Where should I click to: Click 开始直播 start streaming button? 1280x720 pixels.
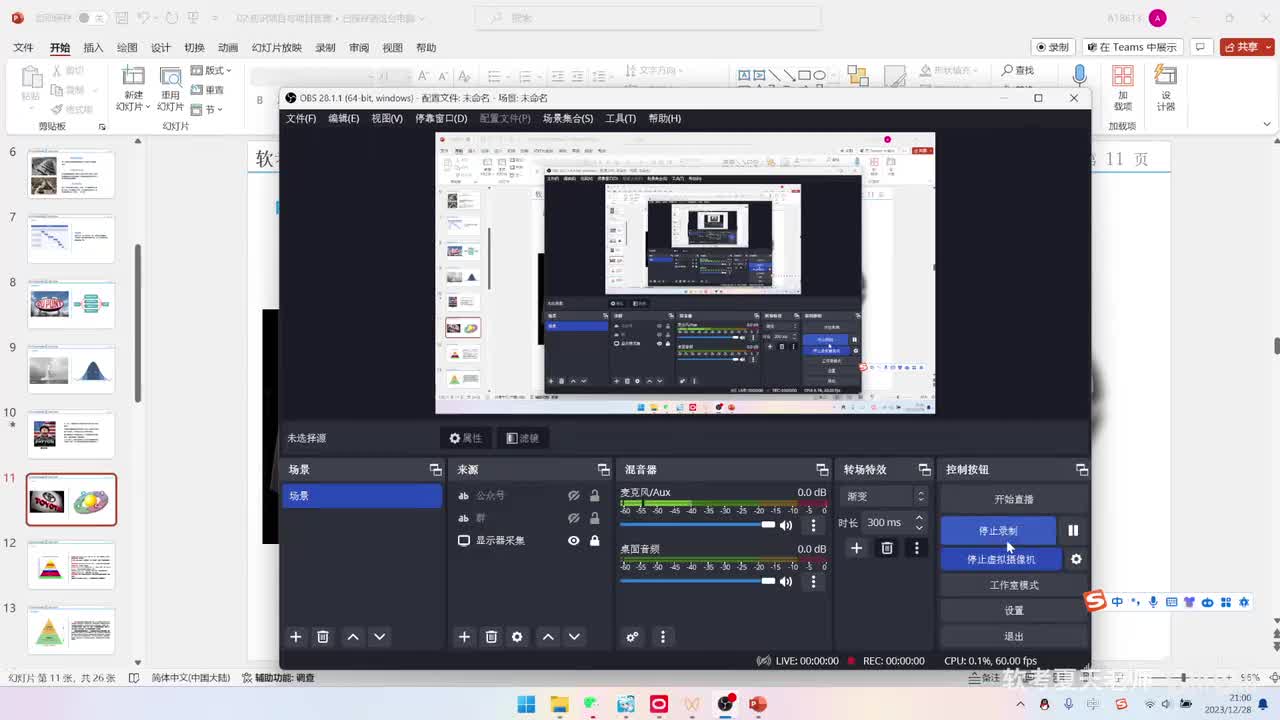point(1014,499)
